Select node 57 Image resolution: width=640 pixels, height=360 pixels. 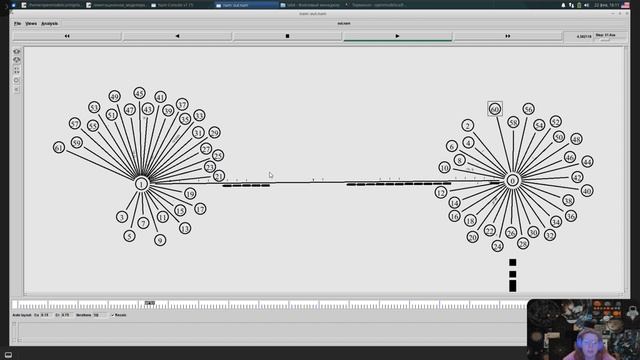(75, 124)
